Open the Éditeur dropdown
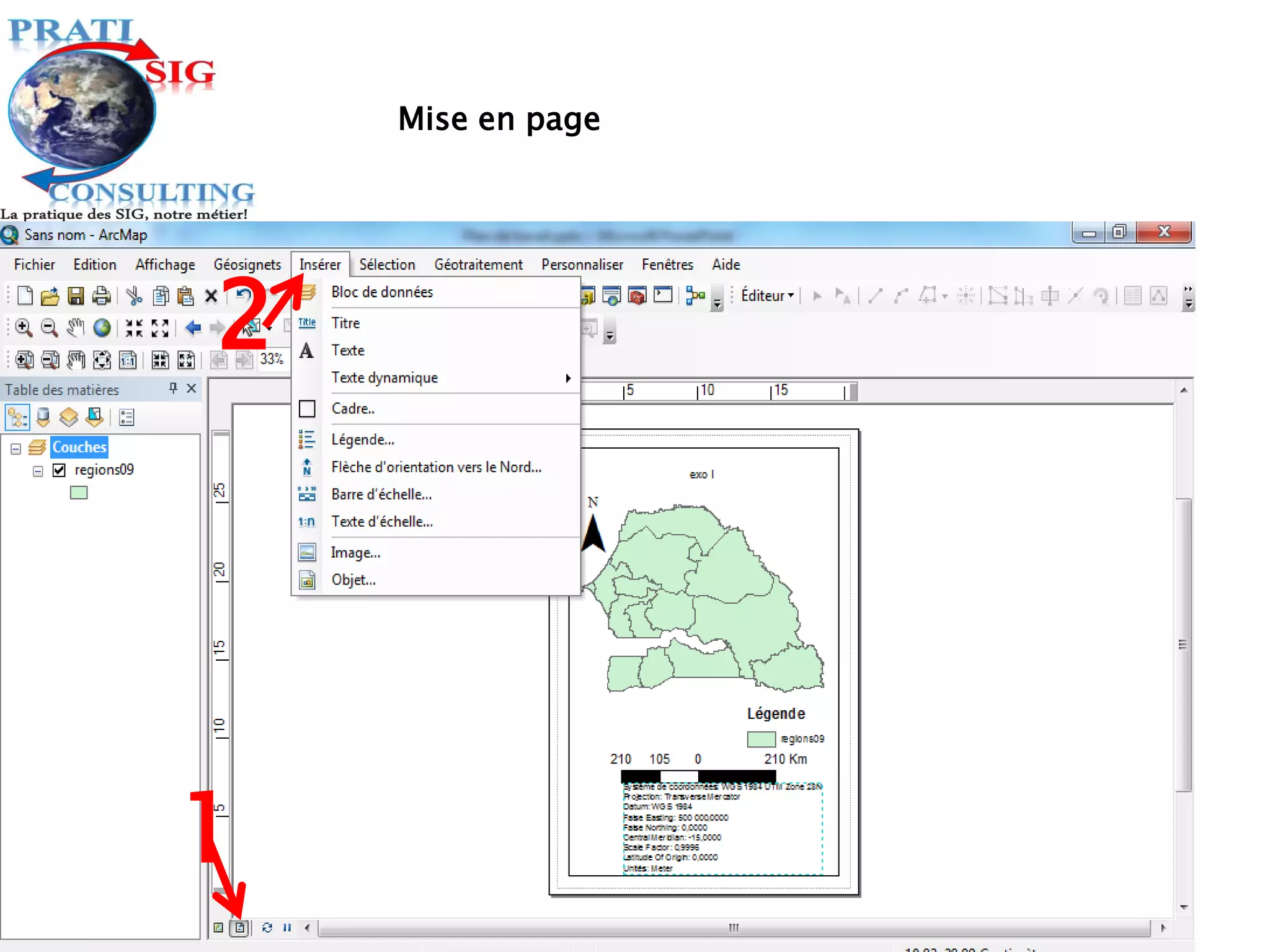Image resolution: width=1270 pixels, height=952 pixels. point(767,296)
